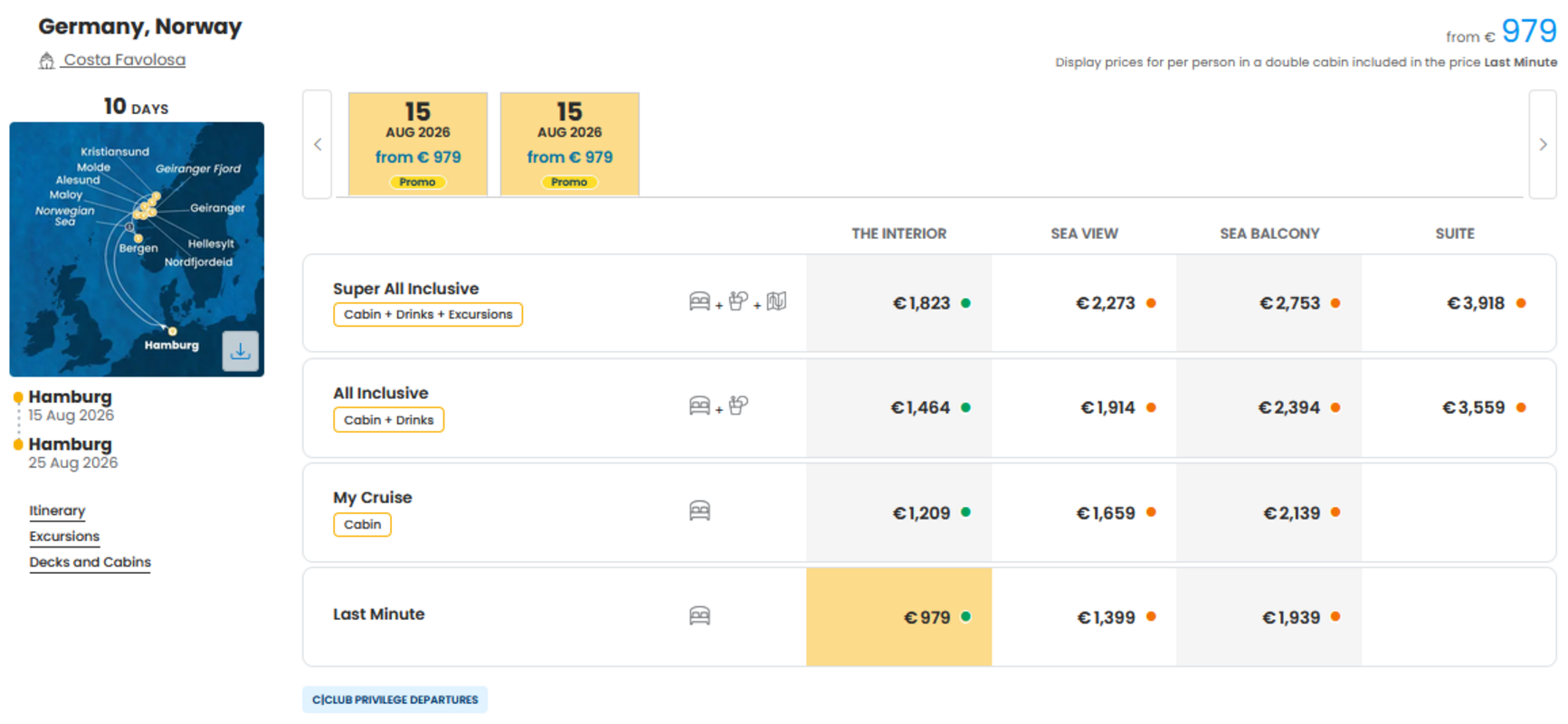Click the excursions map icon in Super All Inclusive
1568x724 pixels.
[776, 301]
